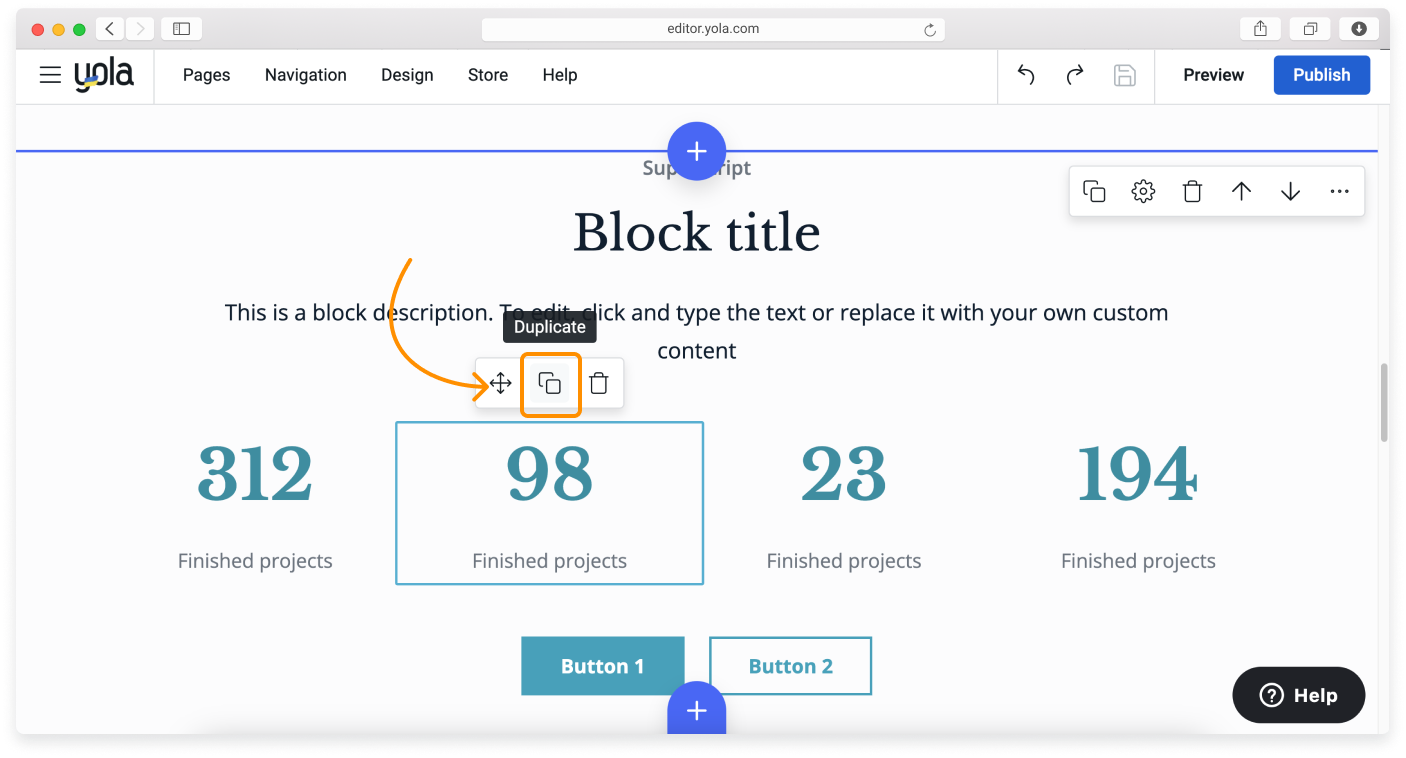The height and width of the screenshot is (758, 1406).
Task: Move the block up with arrow icon
Action: click(1241, 191)
